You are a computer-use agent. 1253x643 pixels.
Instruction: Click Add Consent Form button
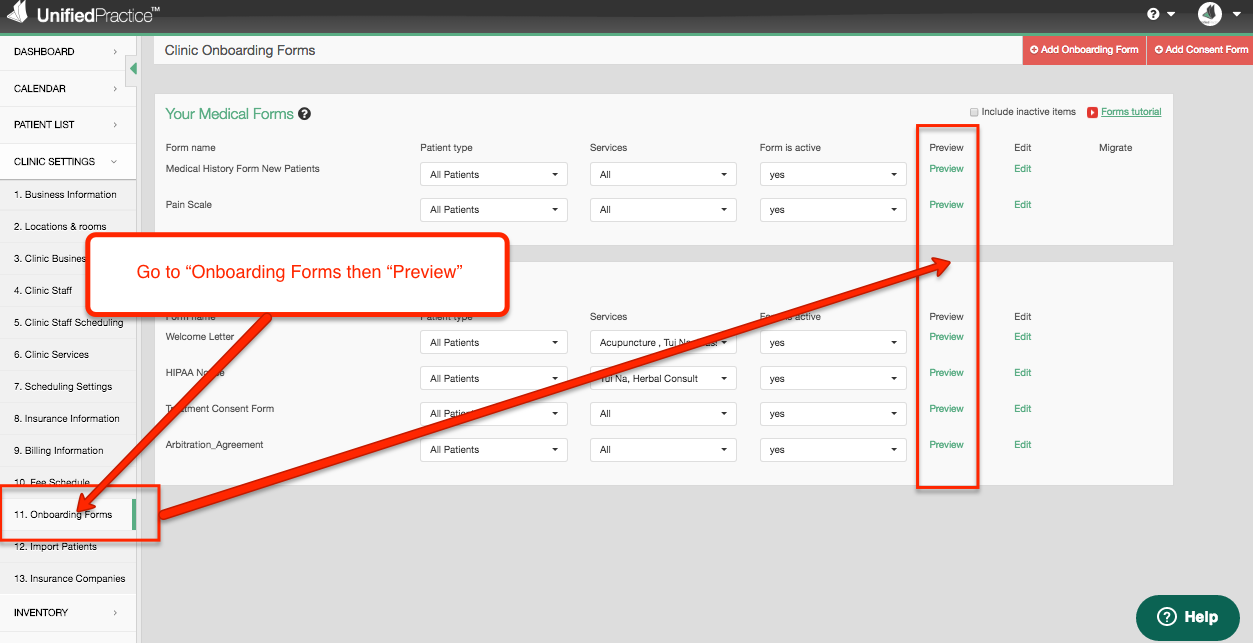[x=1200, y=49]
